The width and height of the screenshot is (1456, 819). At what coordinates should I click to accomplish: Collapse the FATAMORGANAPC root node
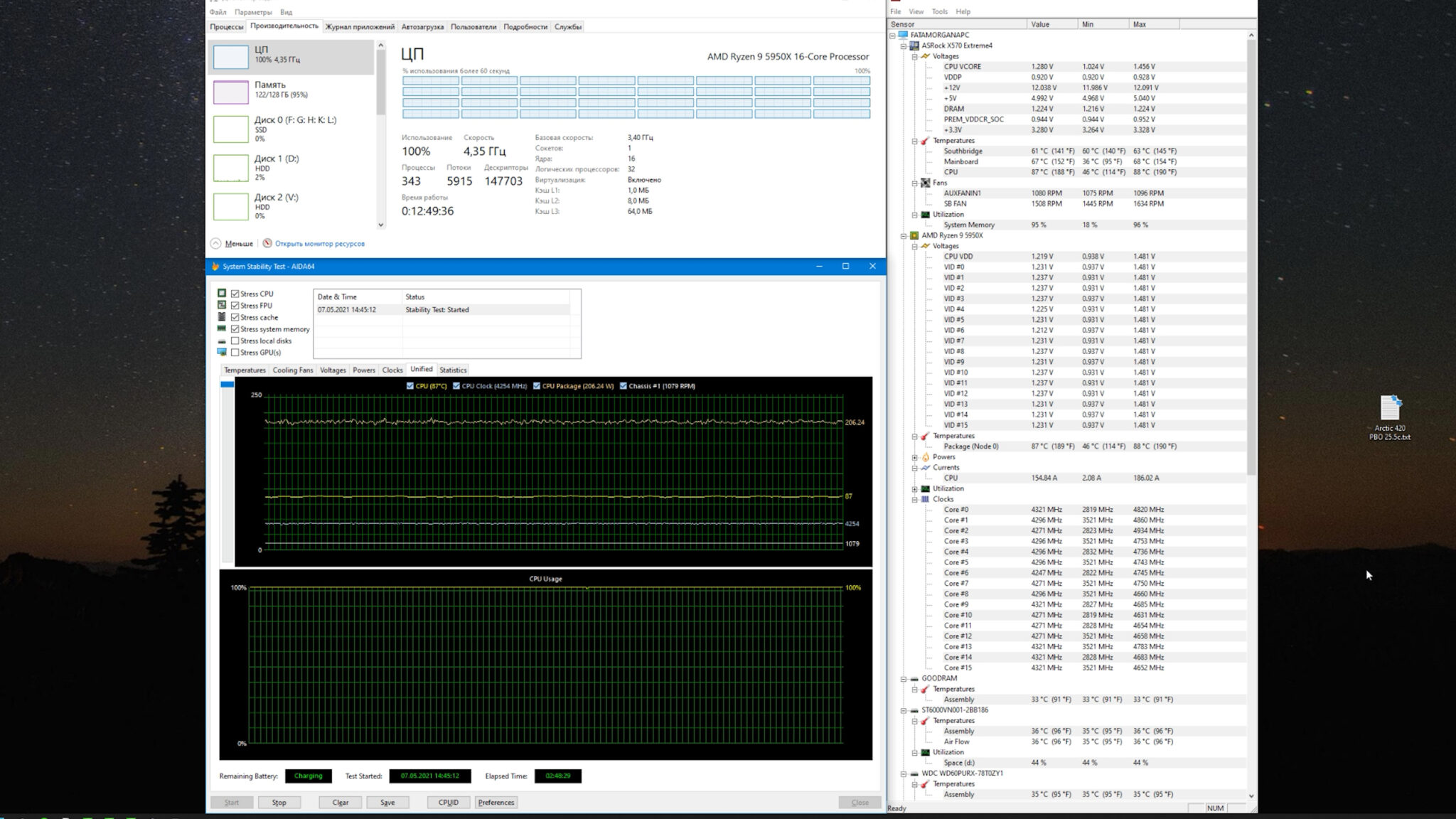[x=893, y=35]
